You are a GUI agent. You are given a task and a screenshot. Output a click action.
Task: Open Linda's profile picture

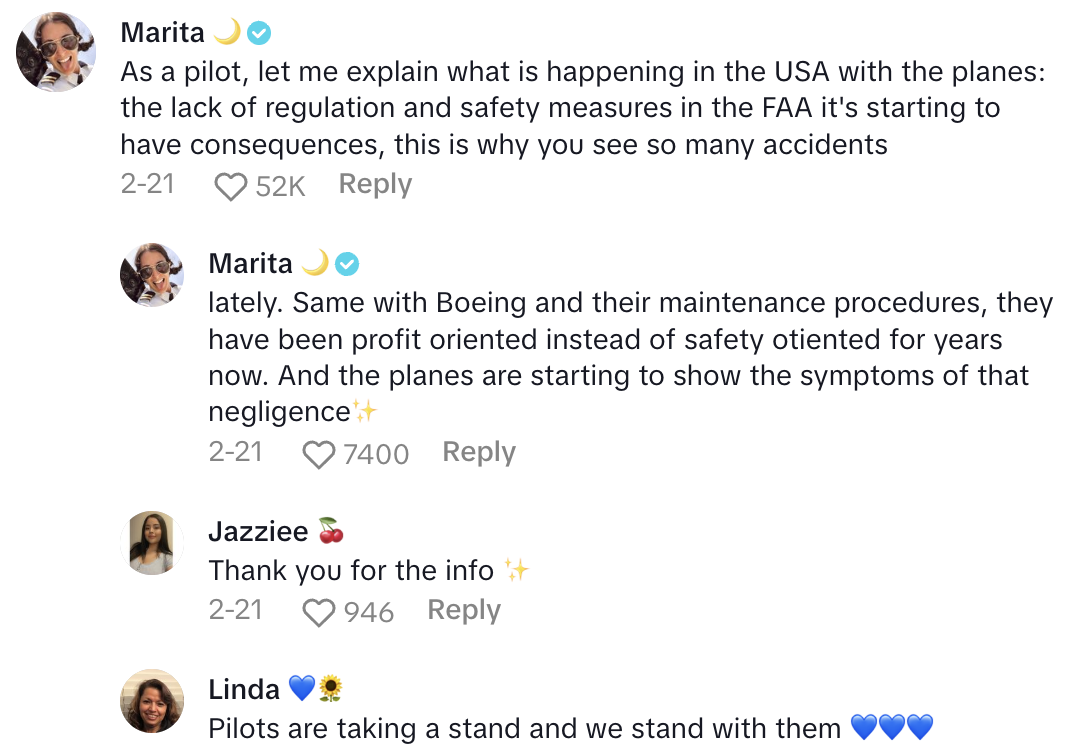coord(152,700)
